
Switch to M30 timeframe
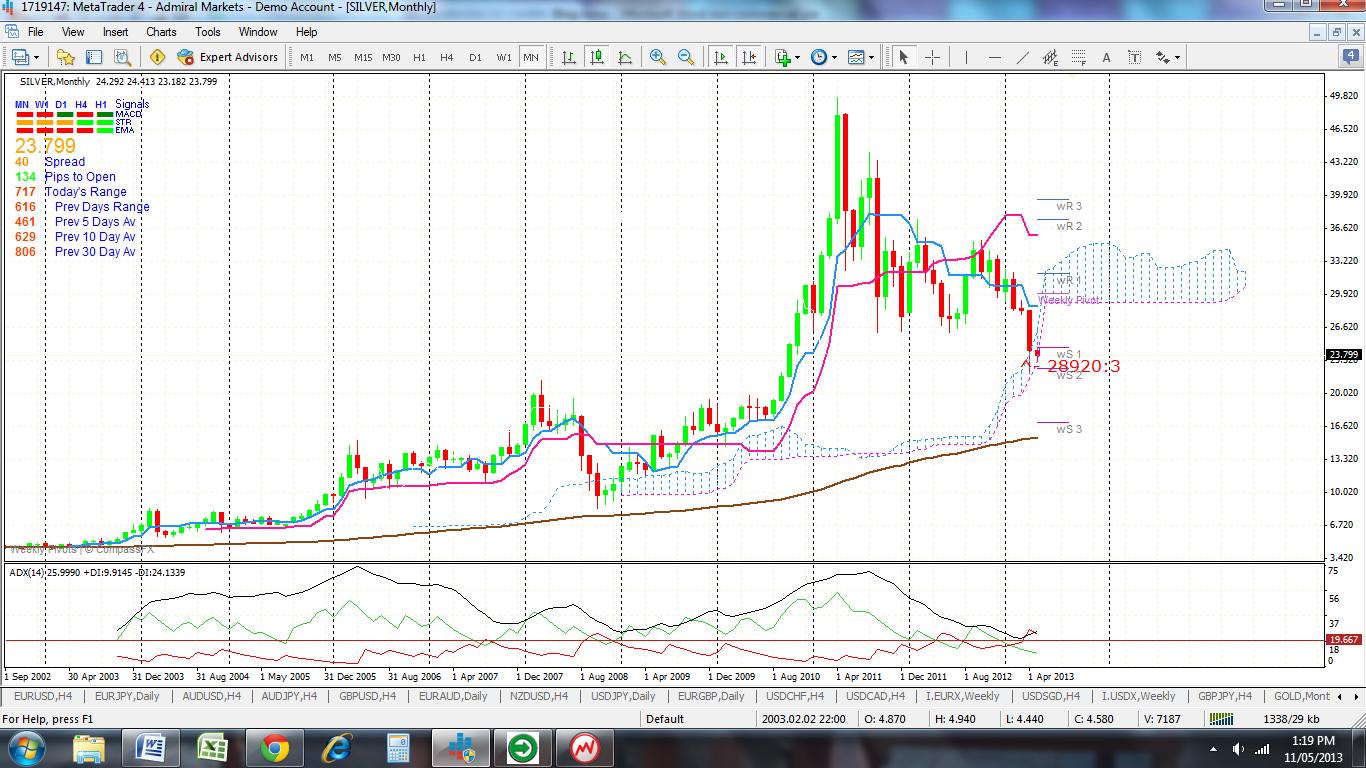click(391, 57)
